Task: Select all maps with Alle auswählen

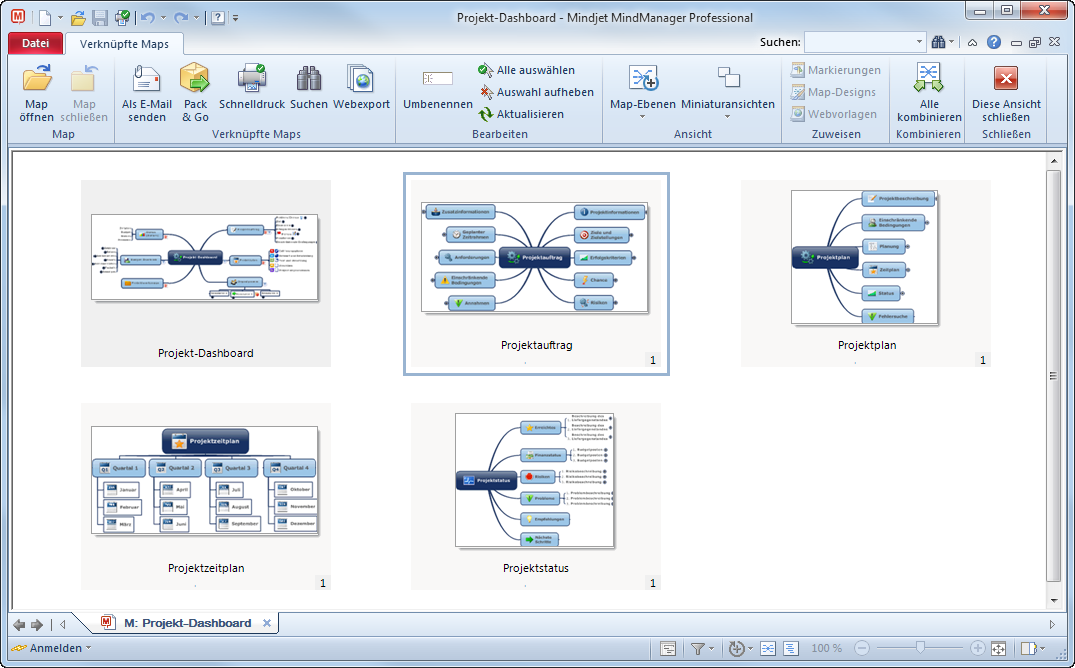Action: [527, 70]
